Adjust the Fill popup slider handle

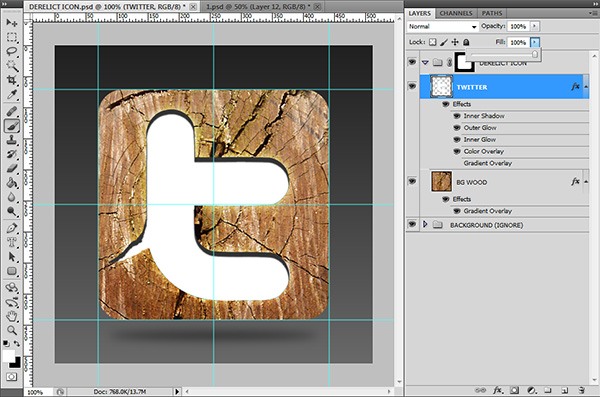click(535, 54)
